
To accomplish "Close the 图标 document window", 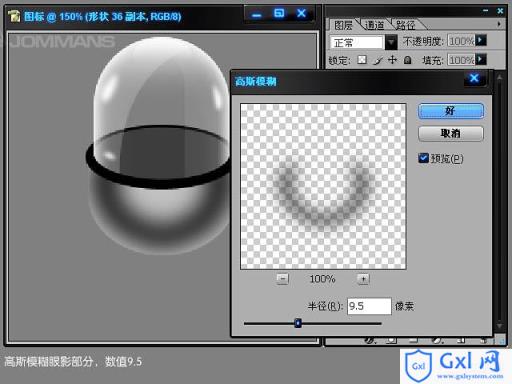I will pos(301,14).
